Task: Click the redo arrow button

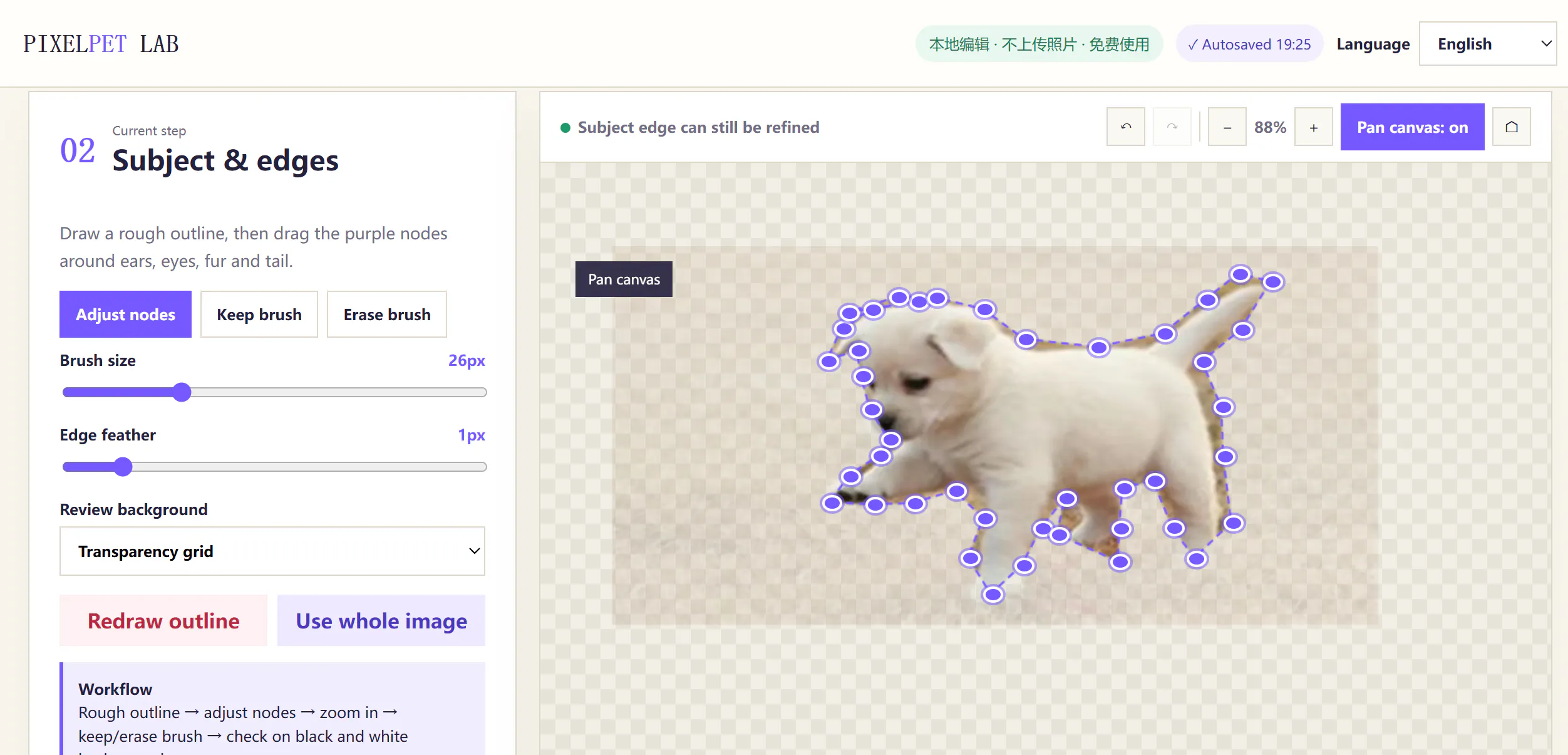Action: tap(1172, 127)
